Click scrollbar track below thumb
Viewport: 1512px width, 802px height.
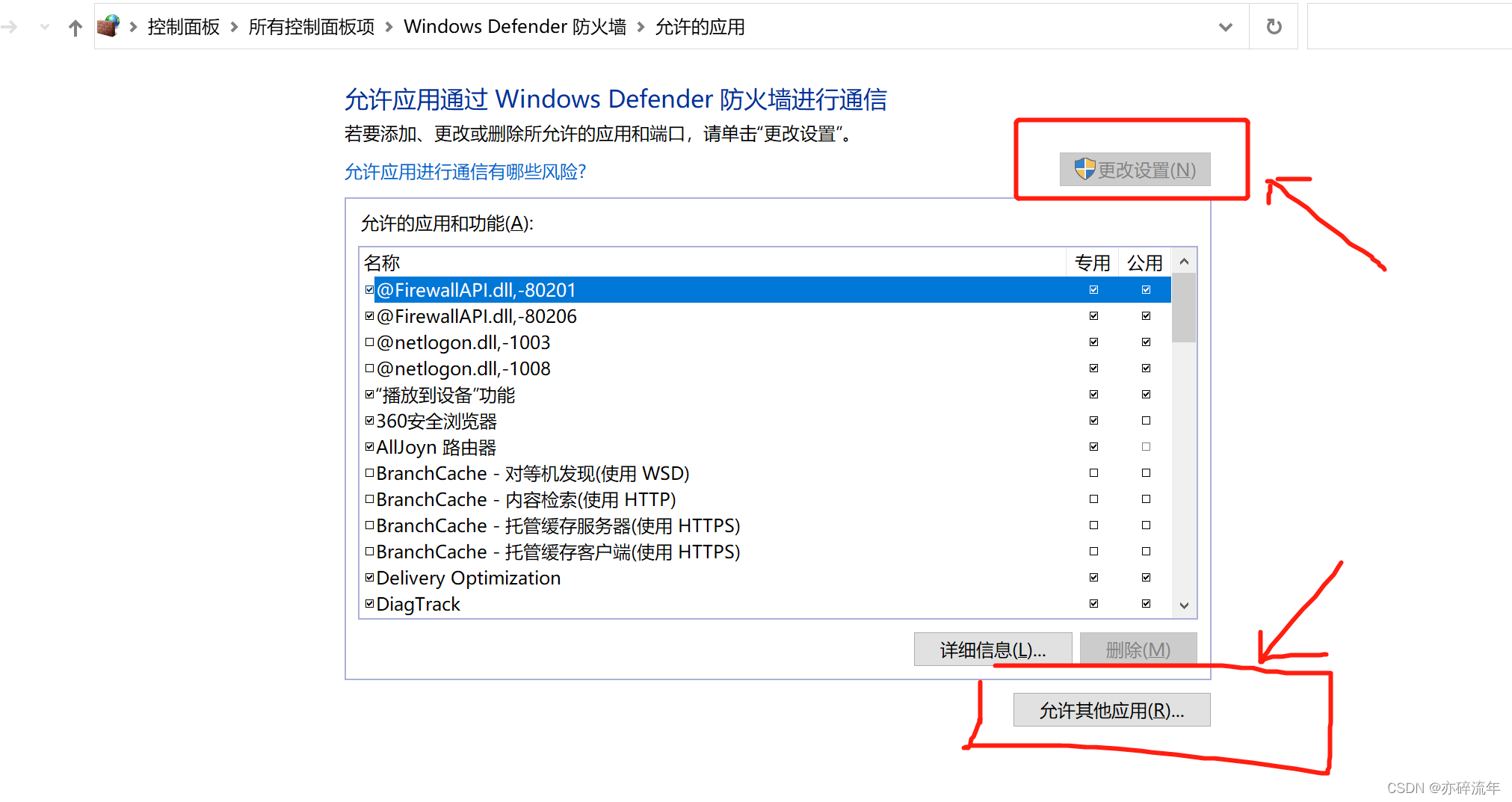[x=1184, y=468]
